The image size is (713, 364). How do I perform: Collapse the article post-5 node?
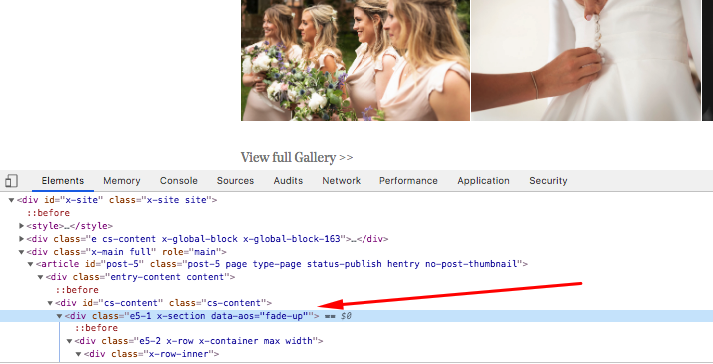[x=30, y=264]
